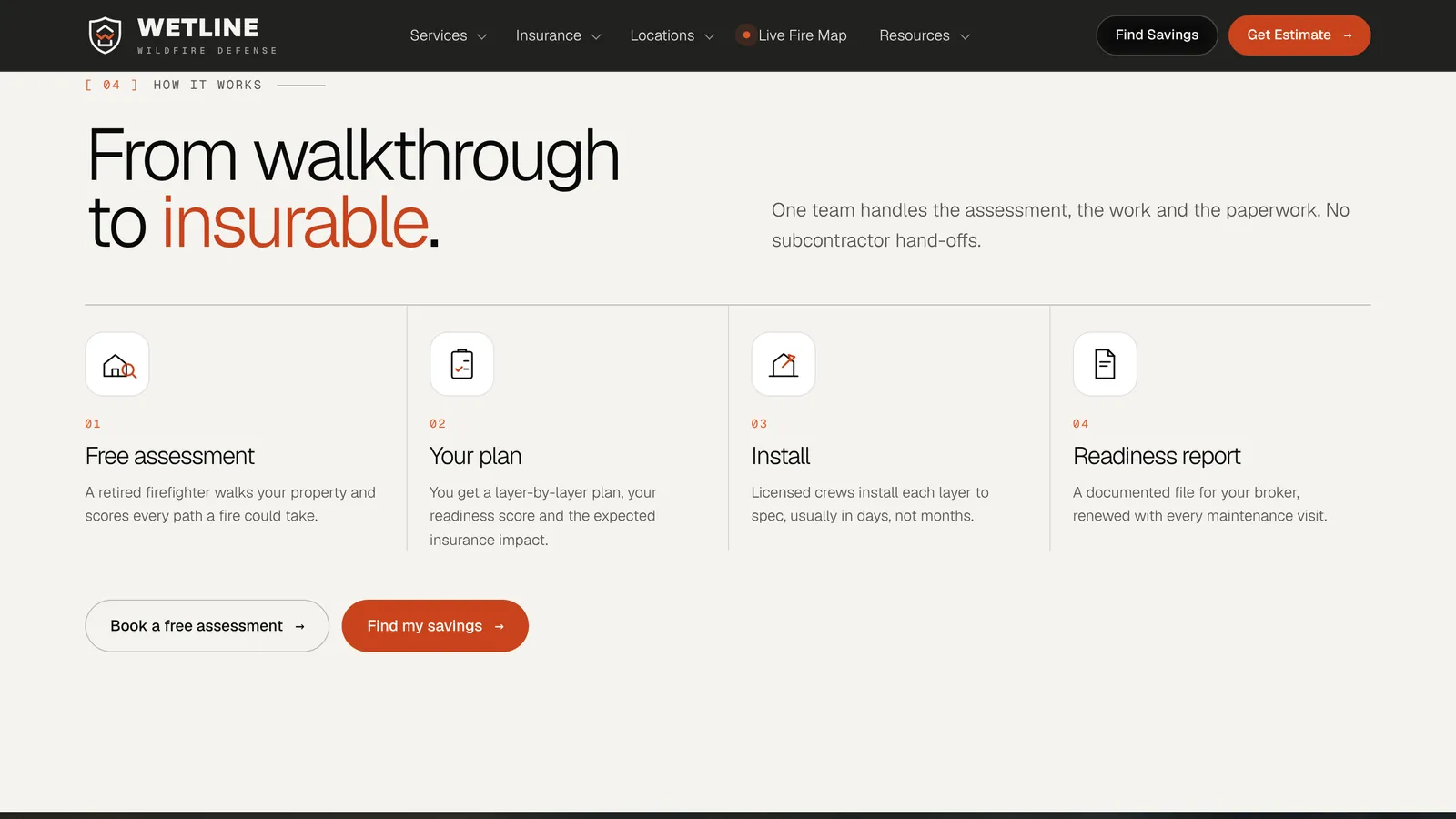Image resolution: width=1456 pixels, height=819 pixels.
Task: Click the house with magnifier assessment icon
Action: click(118, 365)
